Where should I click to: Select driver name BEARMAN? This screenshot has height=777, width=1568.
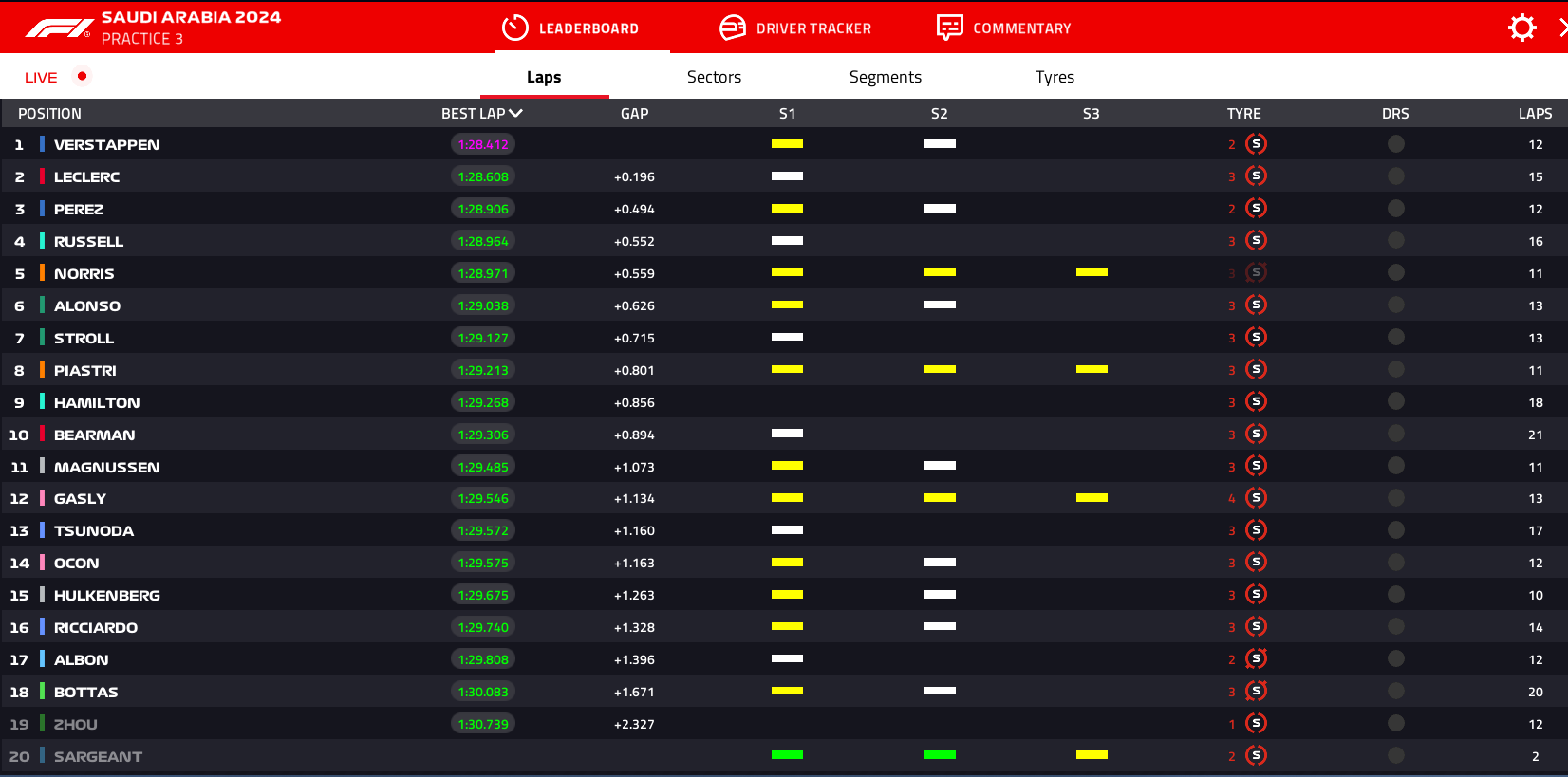pos(94,435)
